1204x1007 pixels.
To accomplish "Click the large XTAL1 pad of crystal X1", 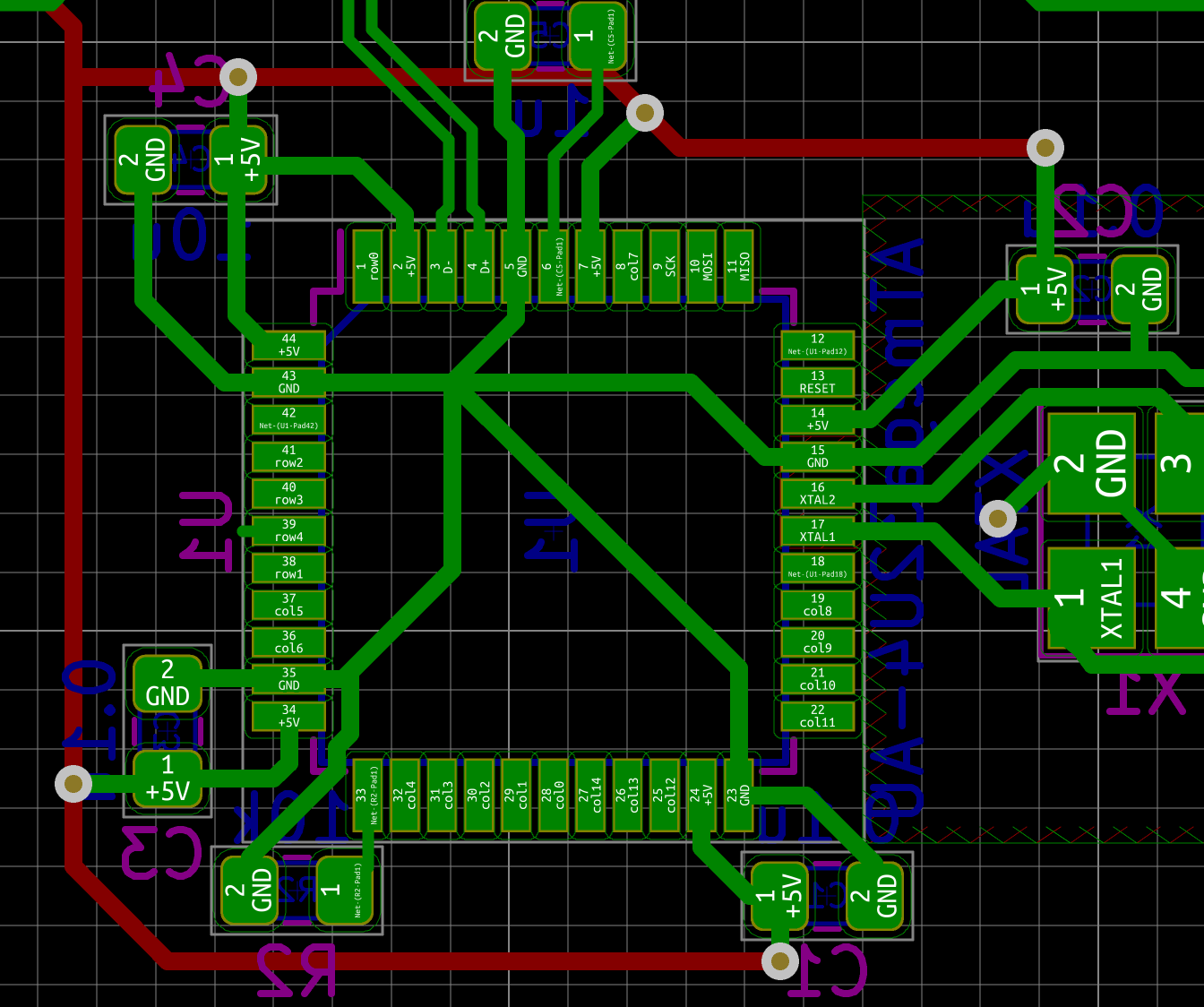I will (1091, 598).
